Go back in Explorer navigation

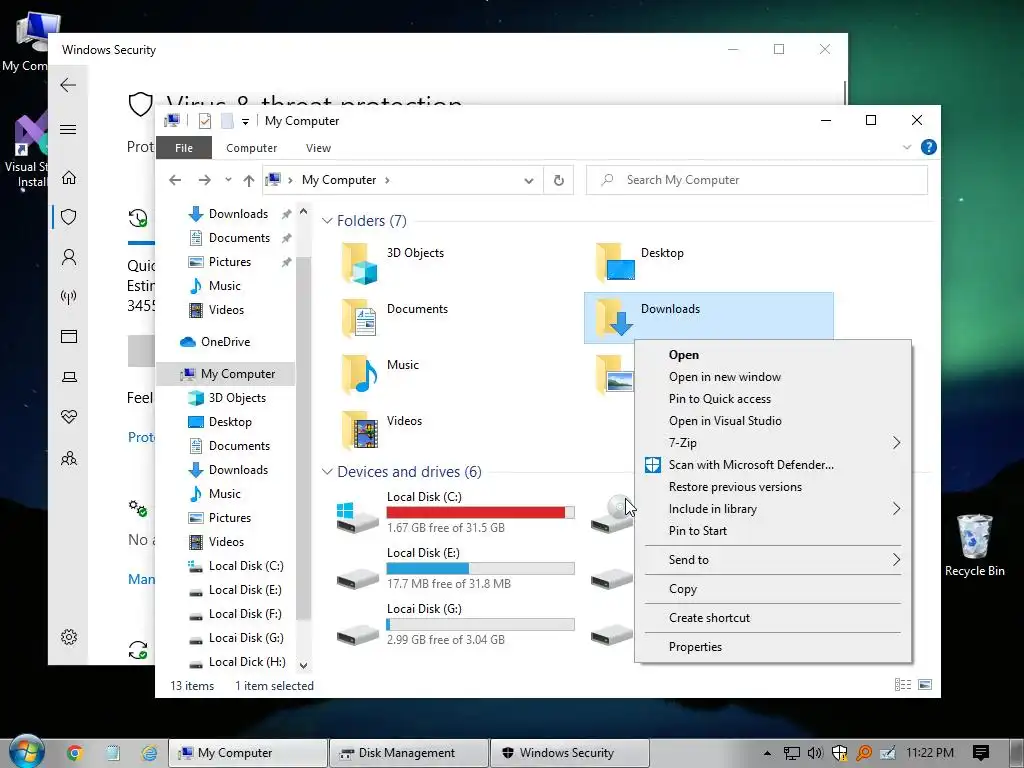(174, 180)
